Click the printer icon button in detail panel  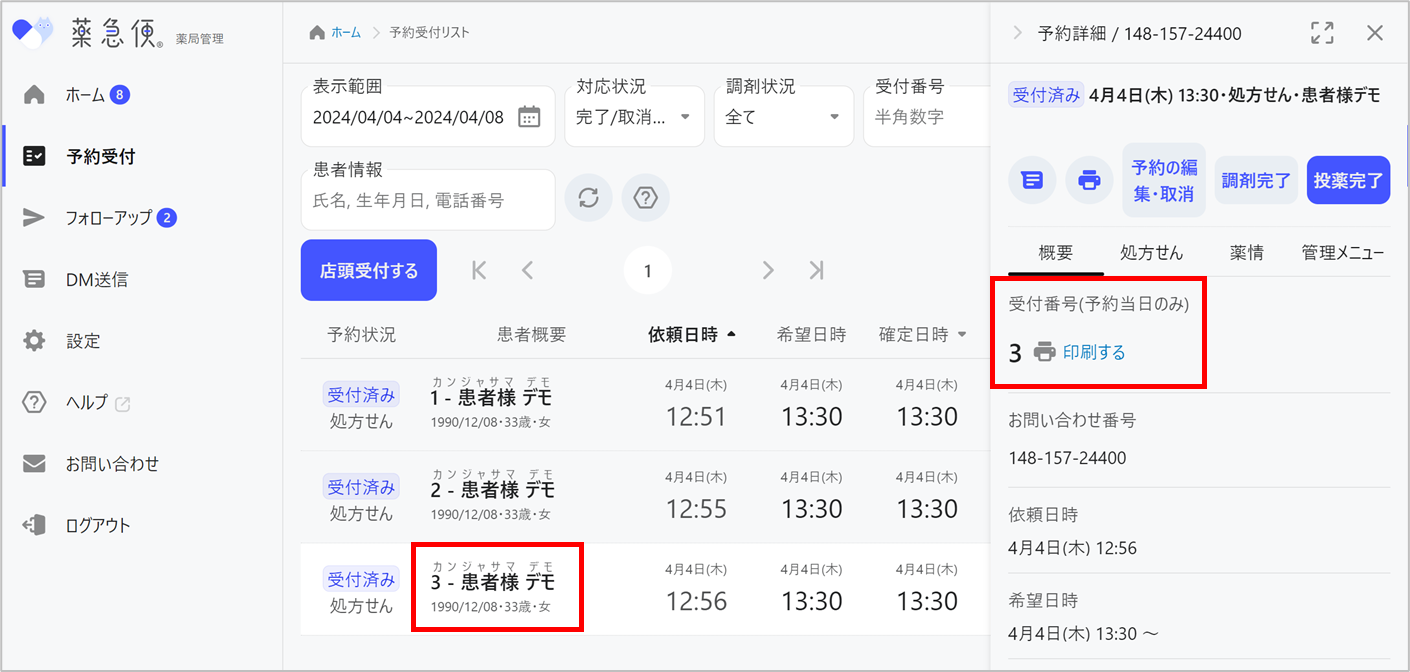(1090, 181)
